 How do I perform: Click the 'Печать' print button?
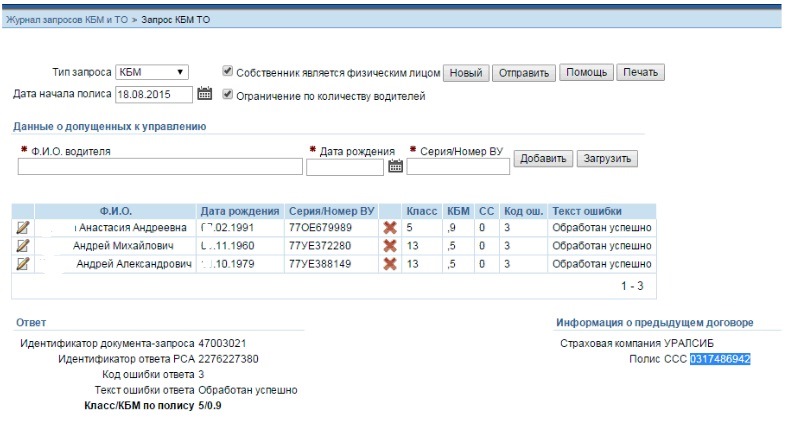click(x=640, y=72)
